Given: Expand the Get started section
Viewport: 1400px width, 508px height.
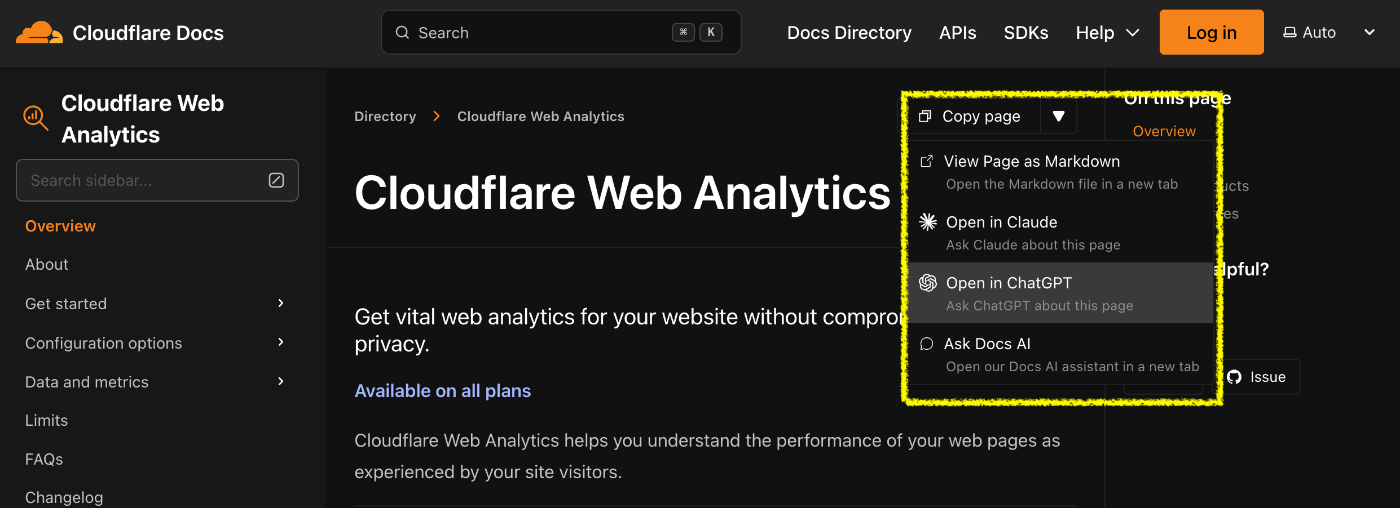Looking at the screenshot, I should [x=281, y=303].
